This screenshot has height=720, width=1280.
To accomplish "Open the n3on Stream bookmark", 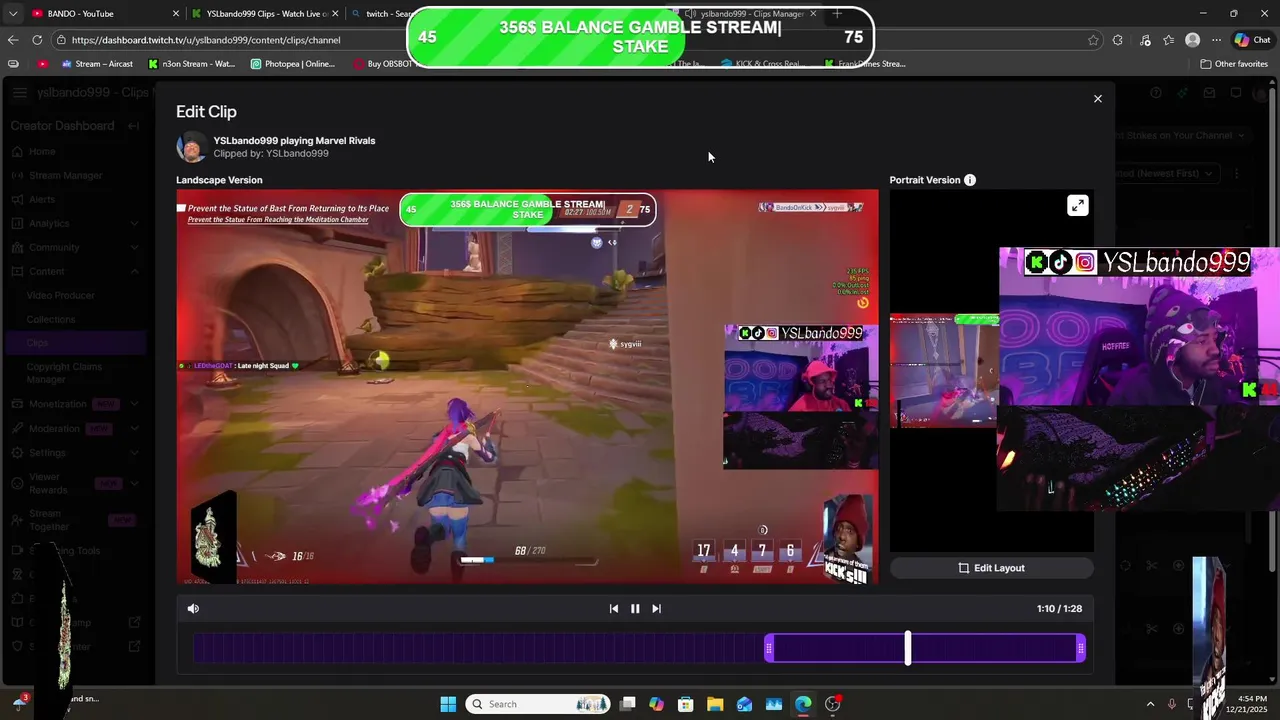I will click(x=192, y=64).
